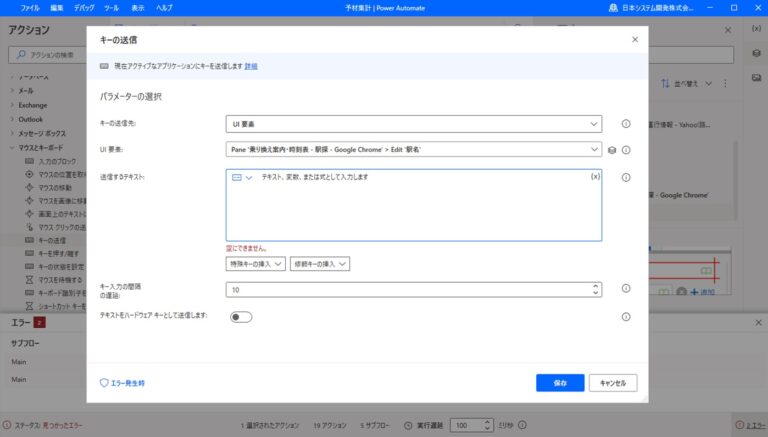Open the キーの送信先 dropdown
Screen dimensions: 768x437
413,124
